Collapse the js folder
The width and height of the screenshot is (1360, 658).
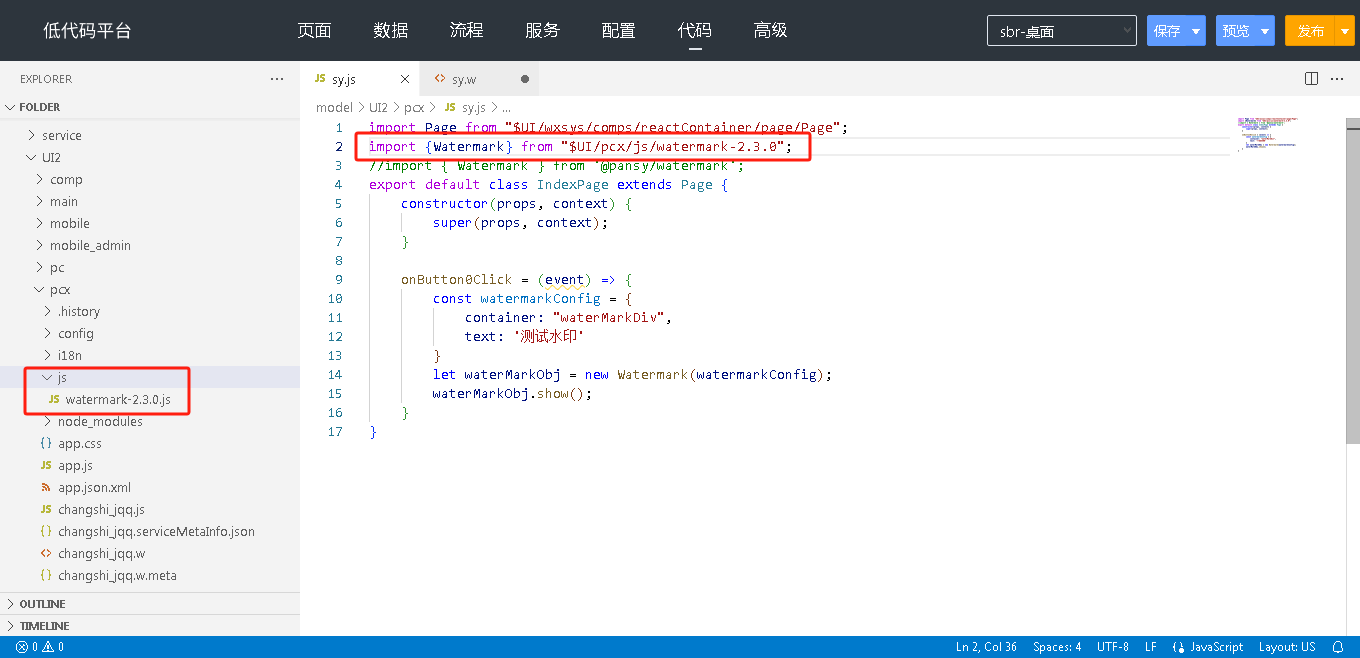point(61,378)
